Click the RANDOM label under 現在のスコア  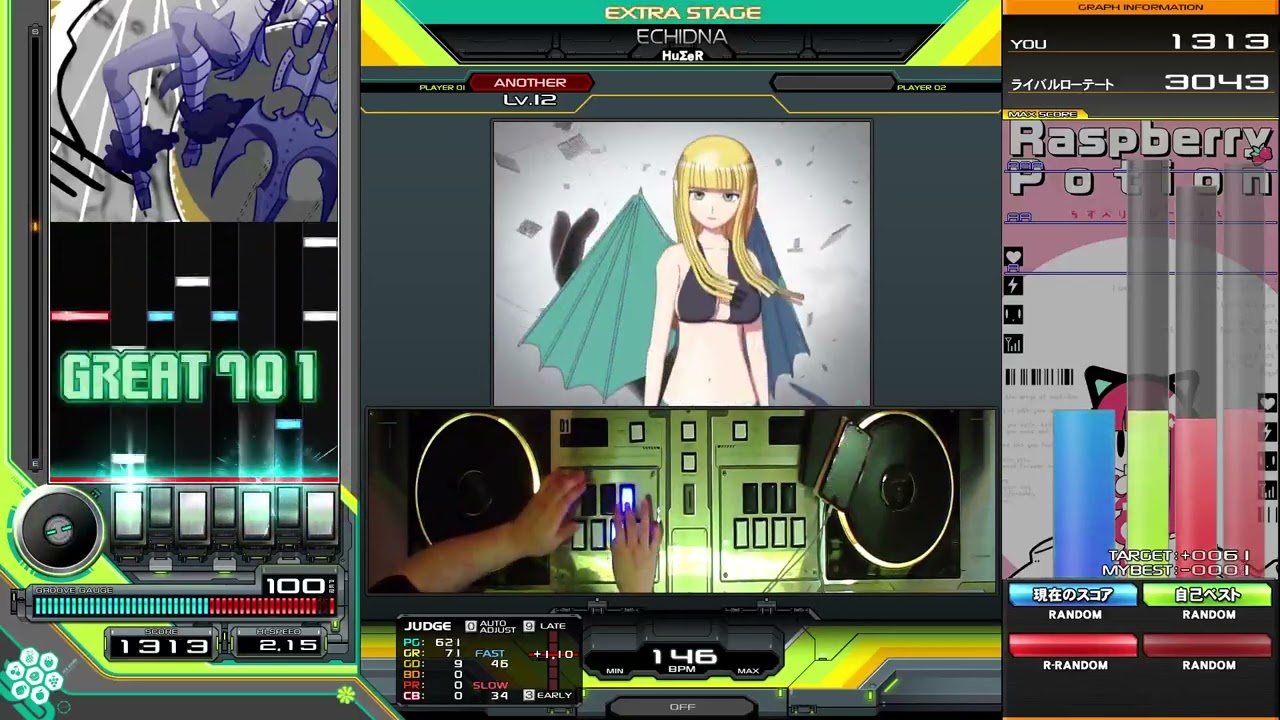[1075, 615]
